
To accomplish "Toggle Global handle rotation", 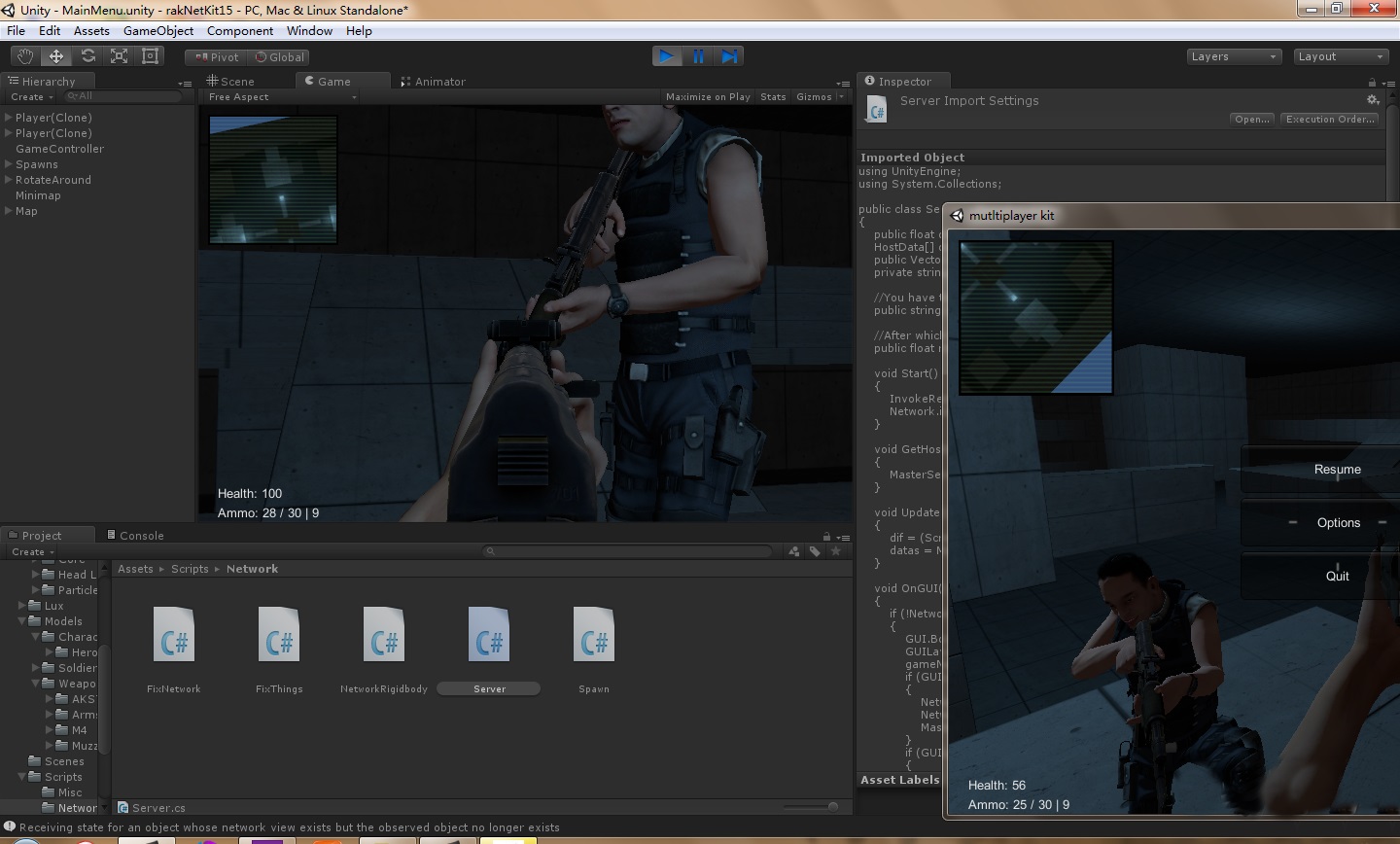I will coord(280,57).
